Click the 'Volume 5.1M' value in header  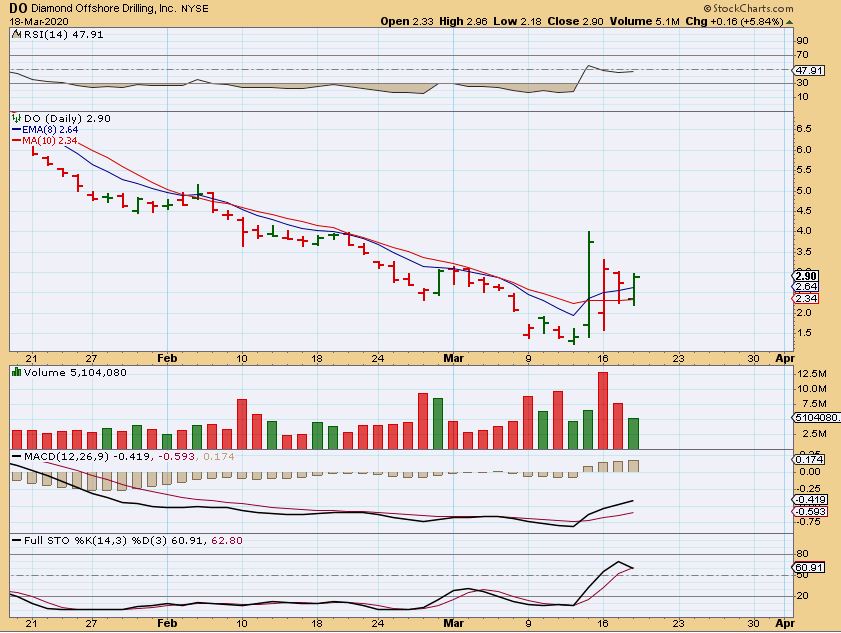click(645, 22)
